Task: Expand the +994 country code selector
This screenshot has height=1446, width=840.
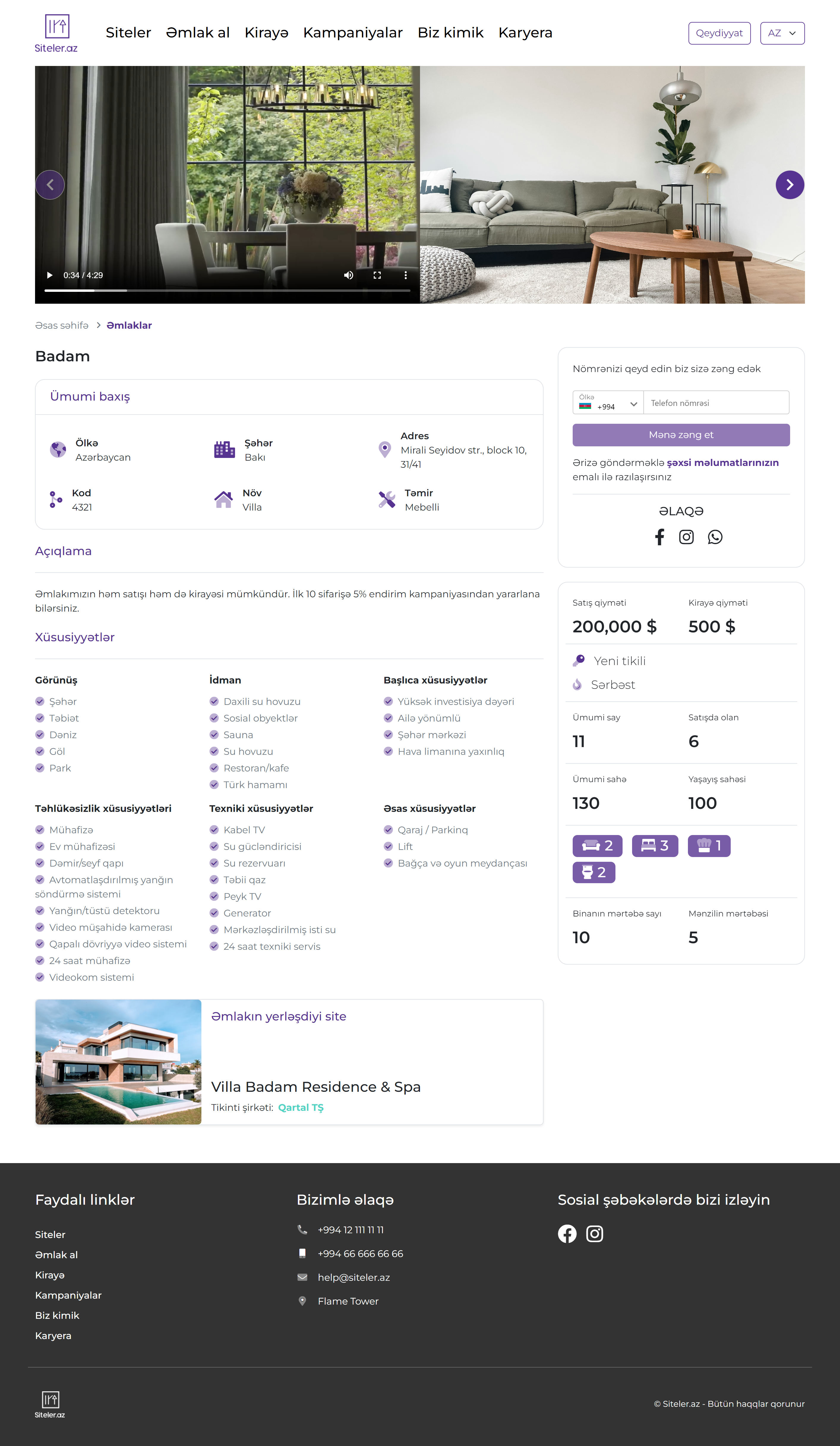Action: point(608,403)
